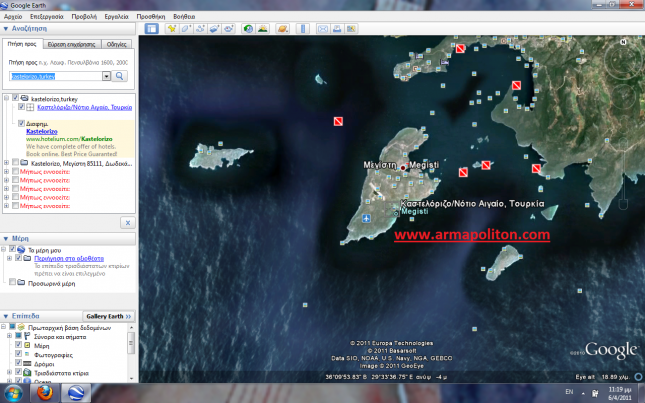645x403 pixels.
Task: View in Google Maps toolbar icon
Action: 351,28
